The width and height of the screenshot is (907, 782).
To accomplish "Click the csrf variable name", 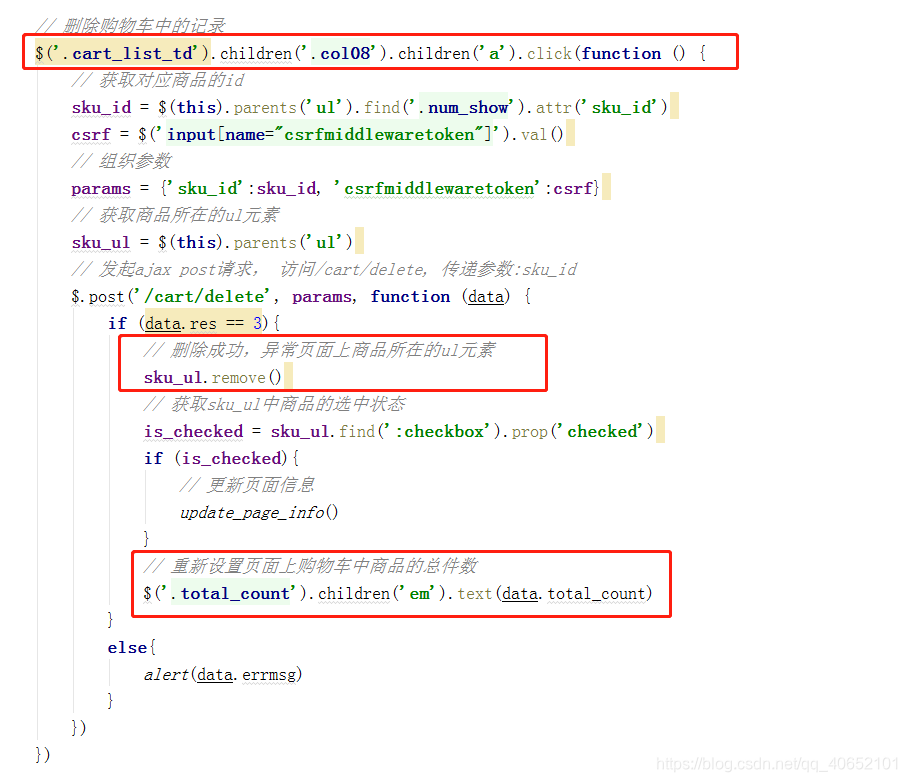I will click(91, 134).
